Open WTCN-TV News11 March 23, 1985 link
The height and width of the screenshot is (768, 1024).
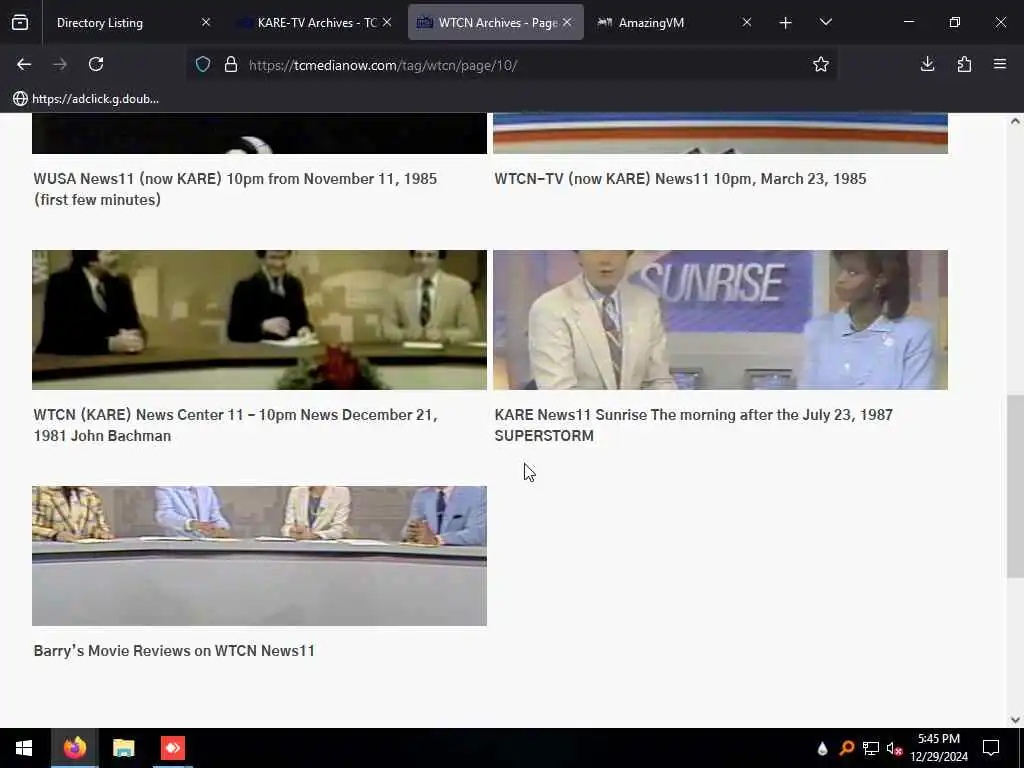pos(680,179)
